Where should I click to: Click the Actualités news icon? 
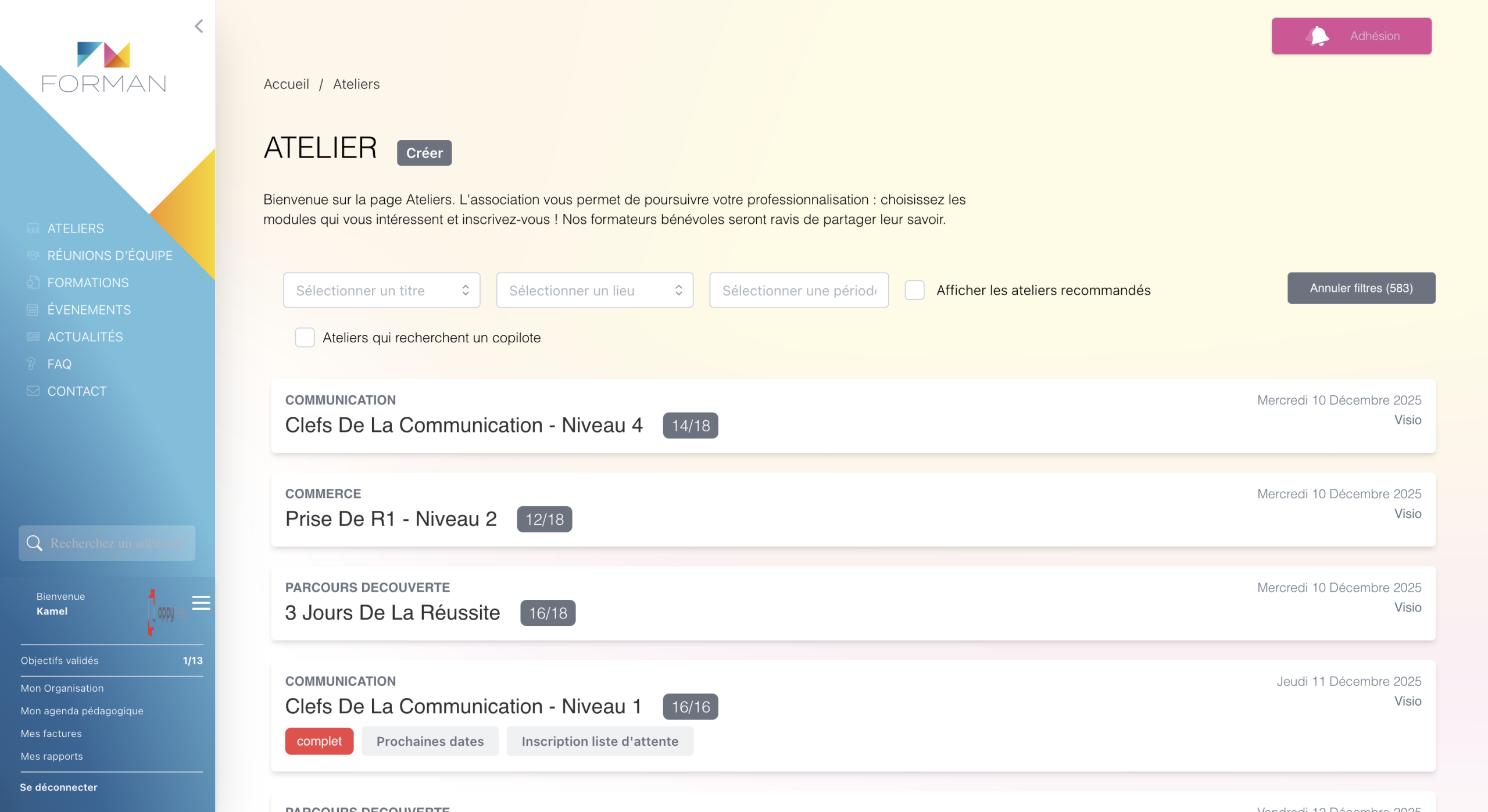(33, 337)
